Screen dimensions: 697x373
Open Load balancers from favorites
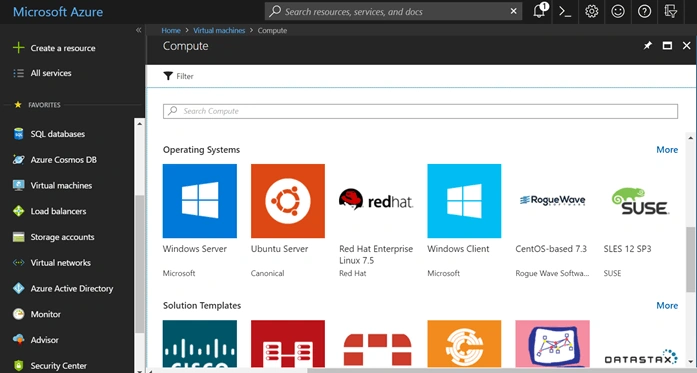[58, 211]
